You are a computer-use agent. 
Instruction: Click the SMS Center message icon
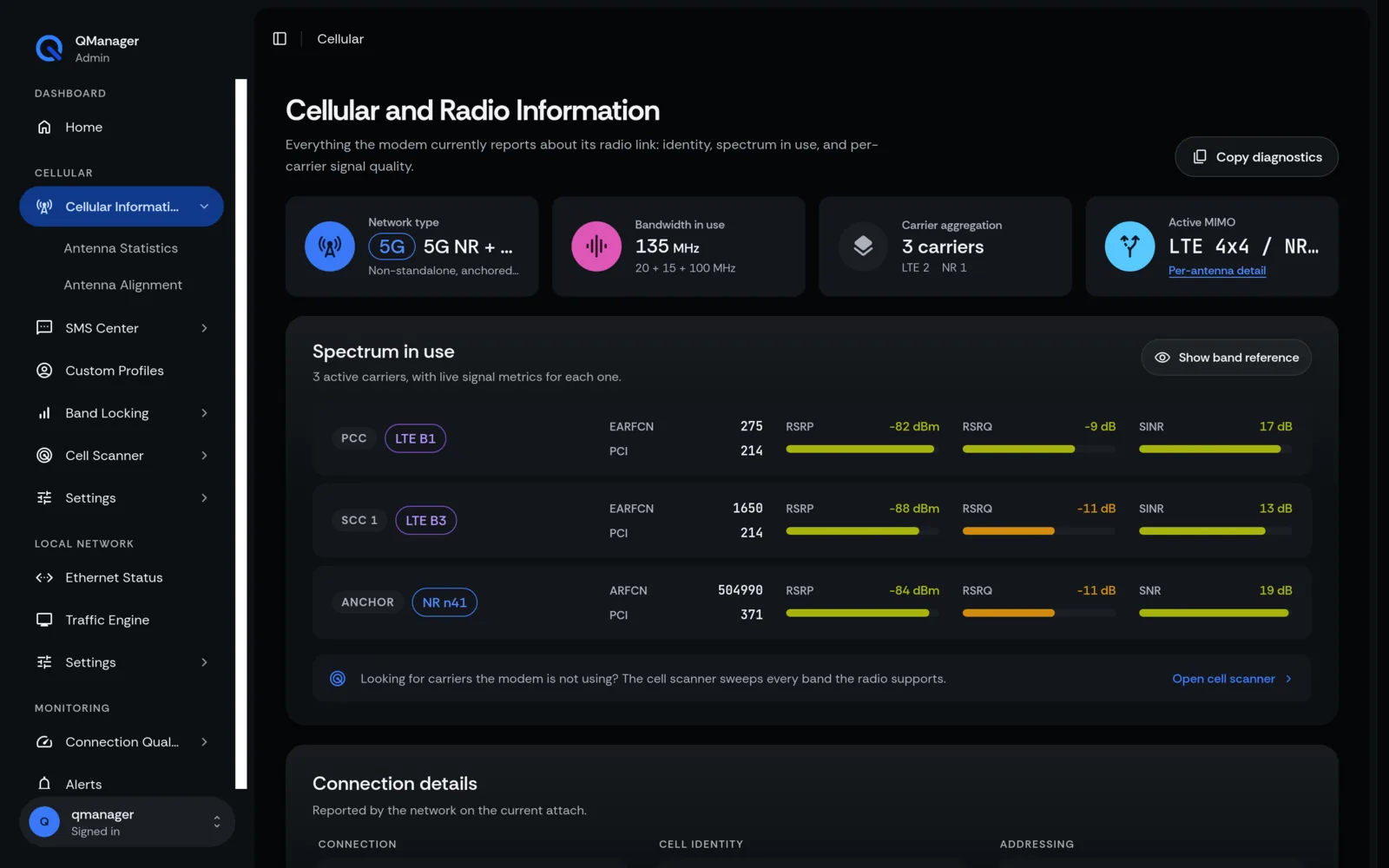(44, 328)
